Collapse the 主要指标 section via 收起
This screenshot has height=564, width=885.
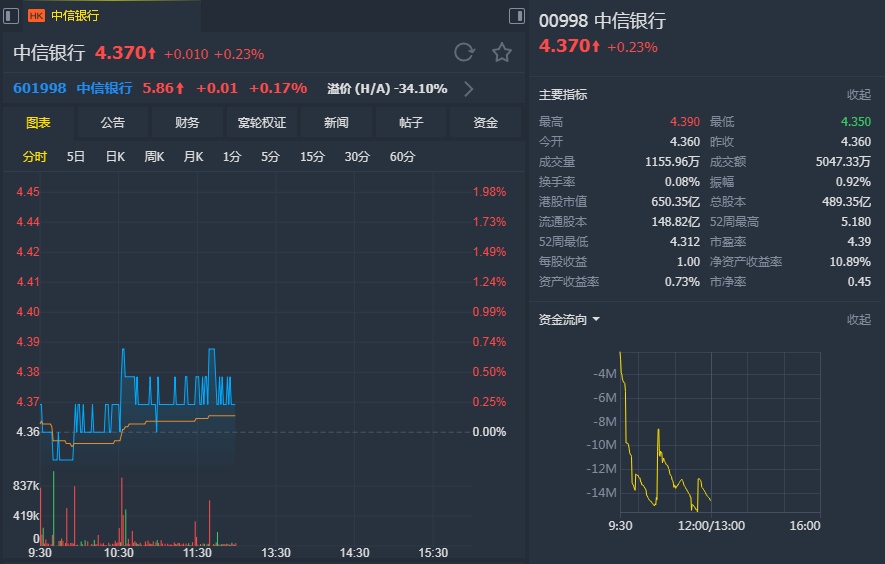tap(858, 95)
